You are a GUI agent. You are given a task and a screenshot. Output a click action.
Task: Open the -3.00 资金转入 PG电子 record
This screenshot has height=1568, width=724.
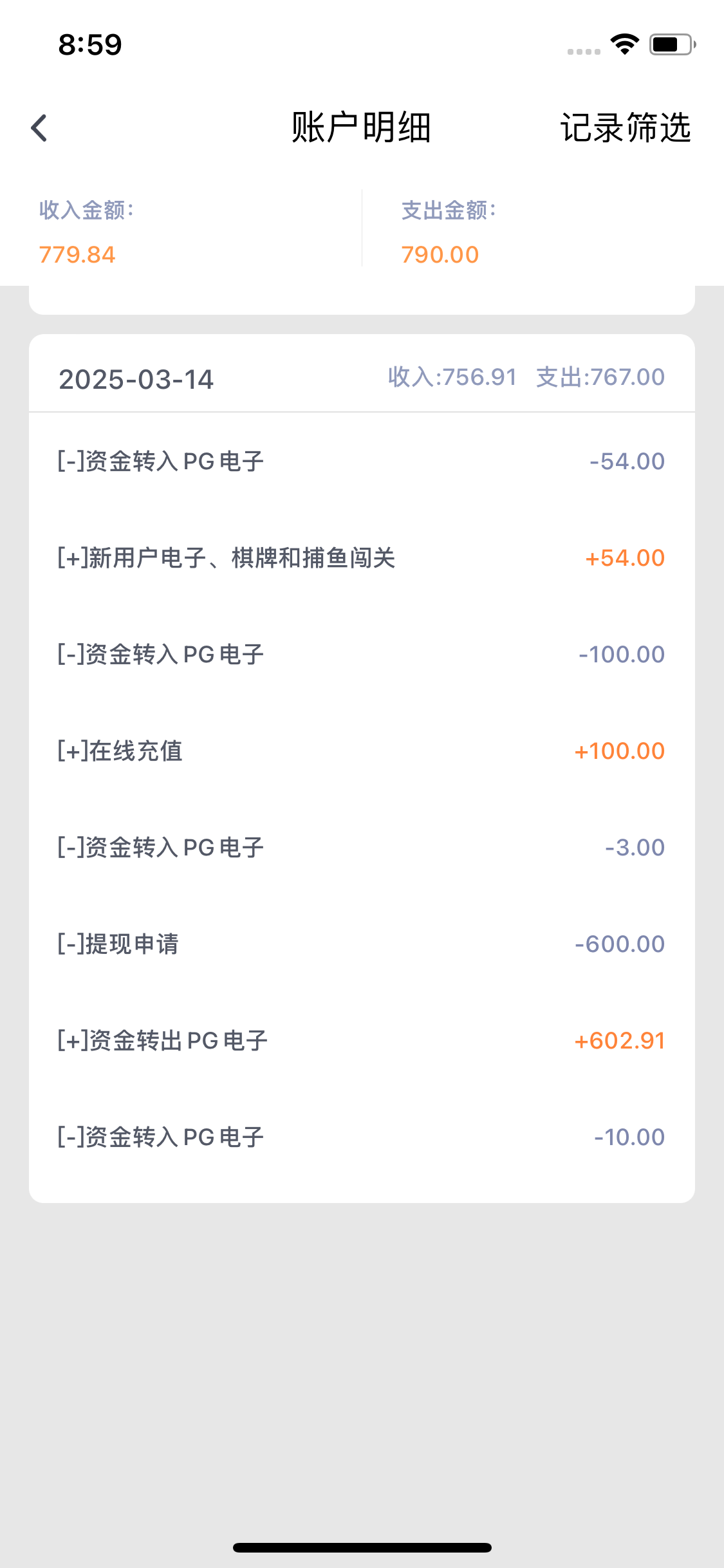362,847
